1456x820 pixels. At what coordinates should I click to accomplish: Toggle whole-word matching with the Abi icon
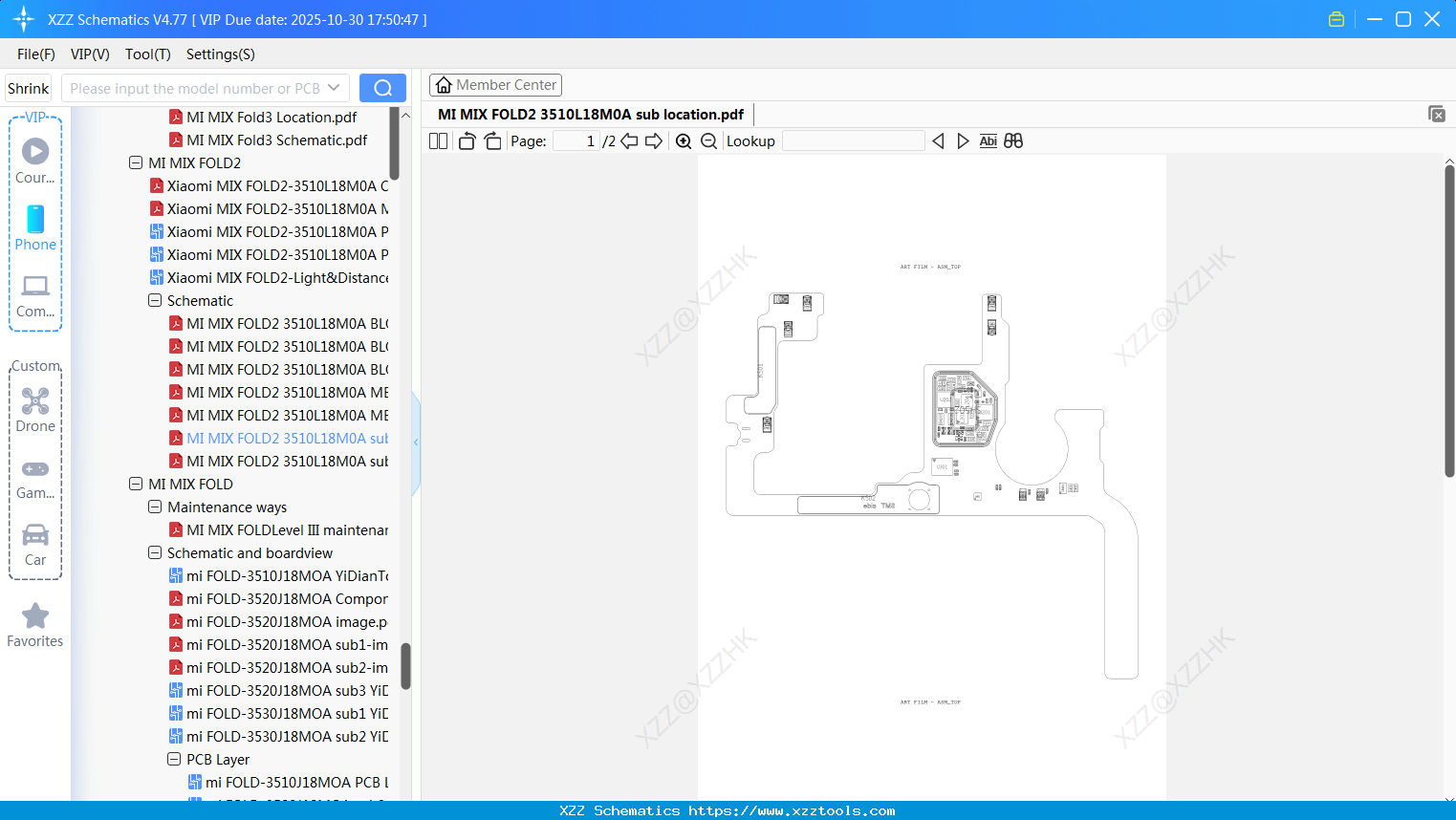(x=988, y=140)
